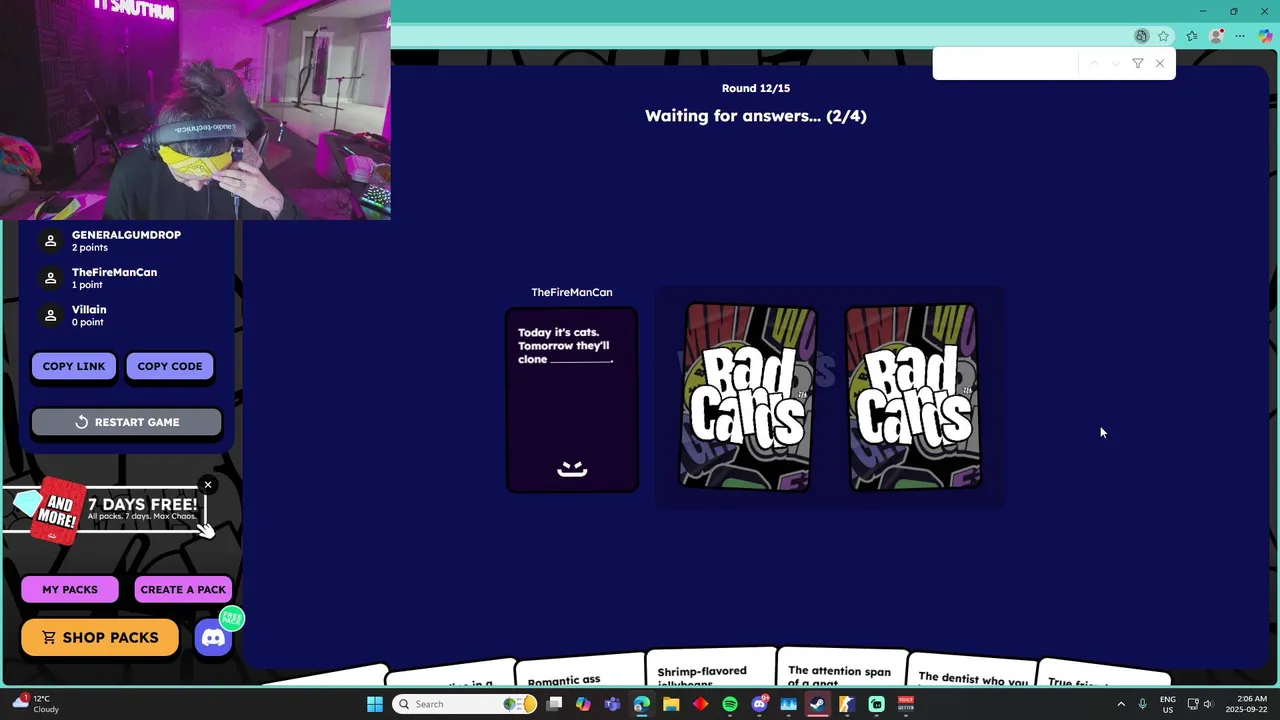This screenshot has height=720, width=1280.
Task: Close the find on page bar
Action: coord(1160,63)
